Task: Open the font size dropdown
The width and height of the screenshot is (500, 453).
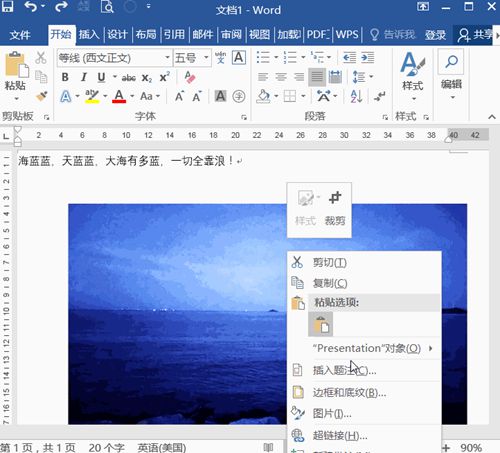Action: point(206,58)
